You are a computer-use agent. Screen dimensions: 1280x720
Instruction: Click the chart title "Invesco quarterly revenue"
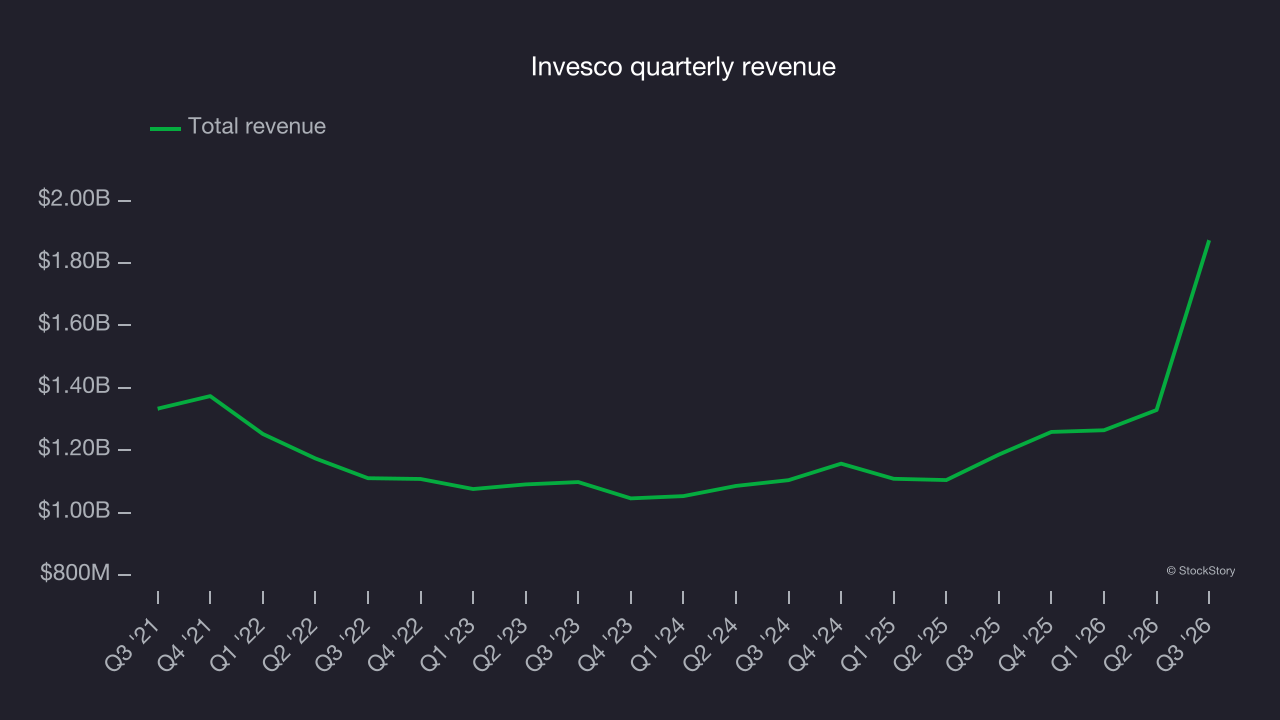[683, 67]
